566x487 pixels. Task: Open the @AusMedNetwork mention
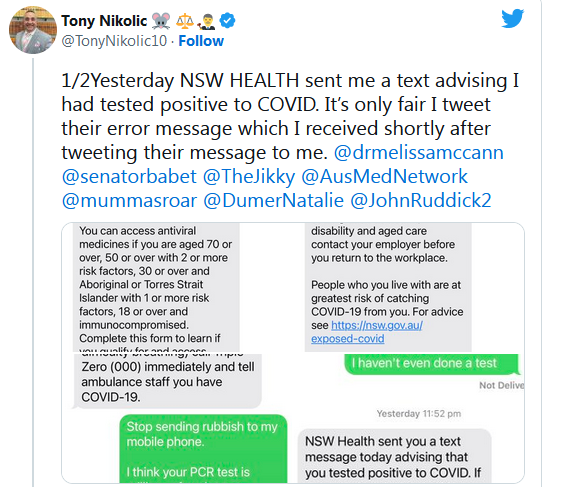click(384, 177)
